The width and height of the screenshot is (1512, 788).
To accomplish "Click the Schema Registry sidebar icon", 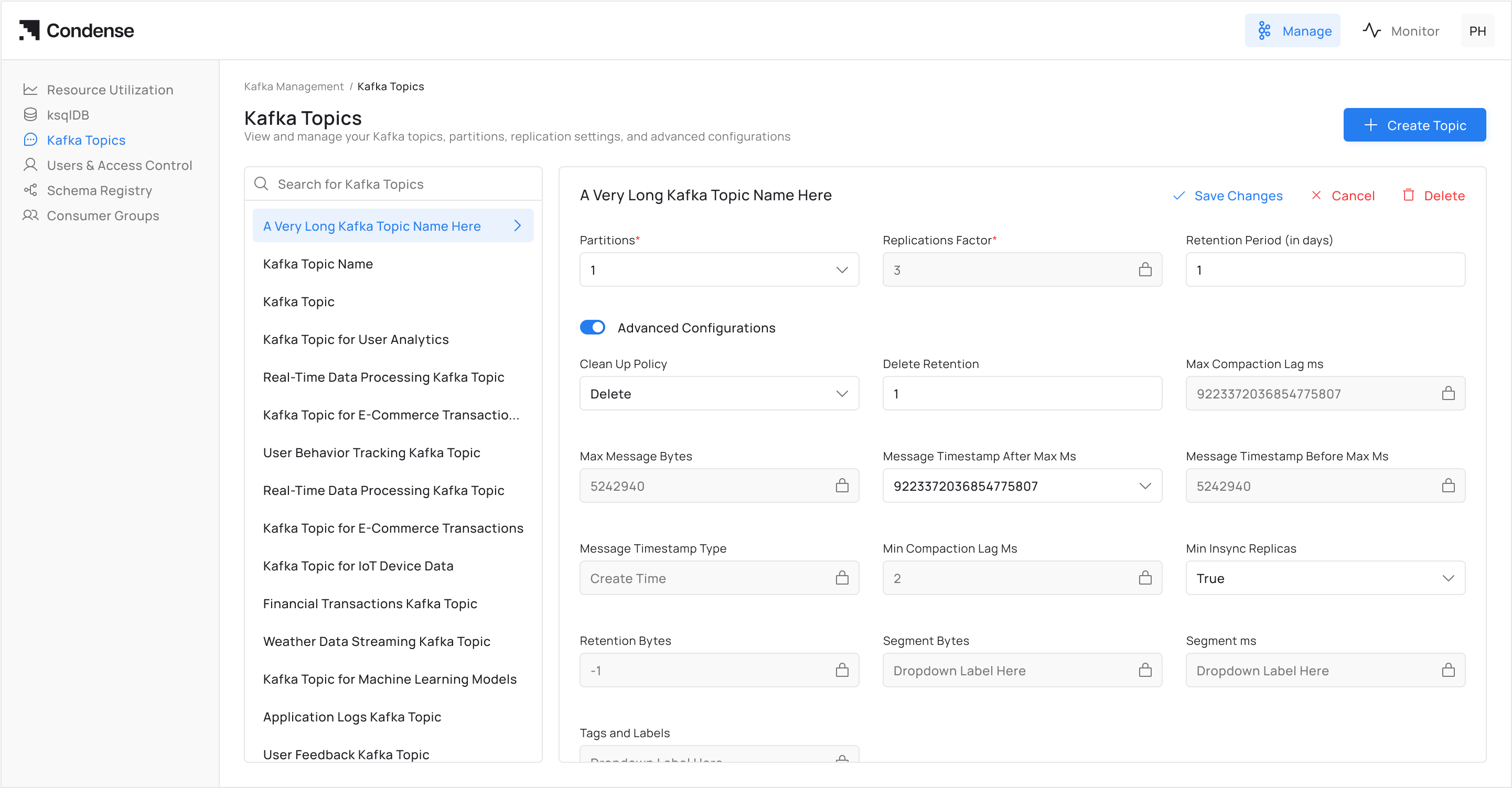I will [x=30, y=190].
